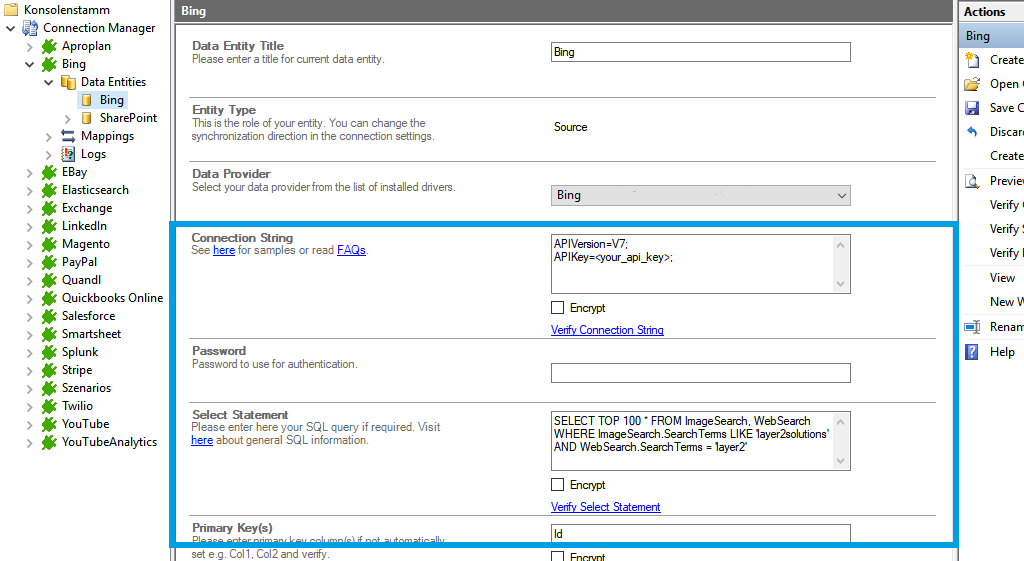Click the Verify Connection String link
1024x561 pixels.
(x=607, y=330)
